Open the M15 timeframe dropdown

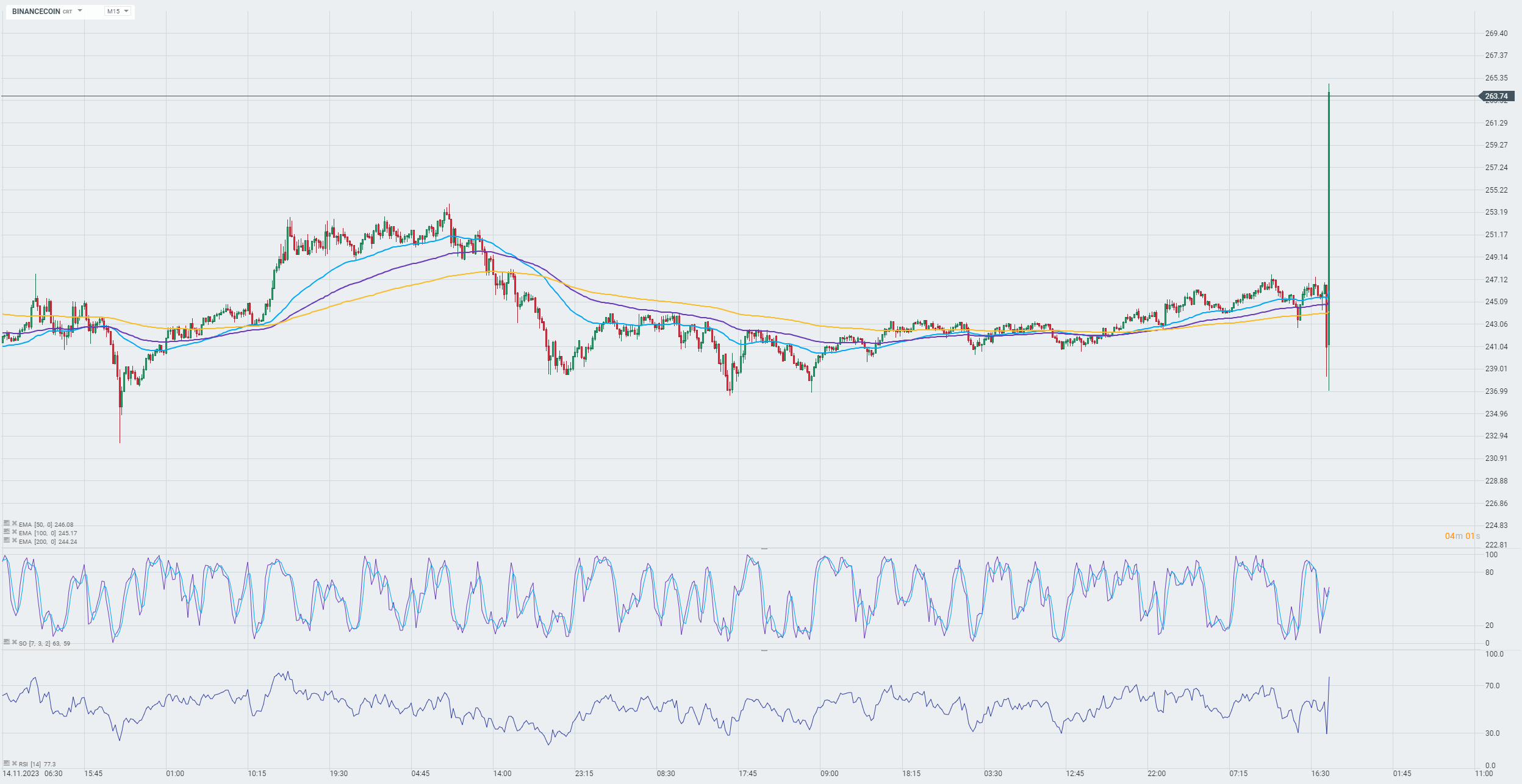[x=118, y=11]
